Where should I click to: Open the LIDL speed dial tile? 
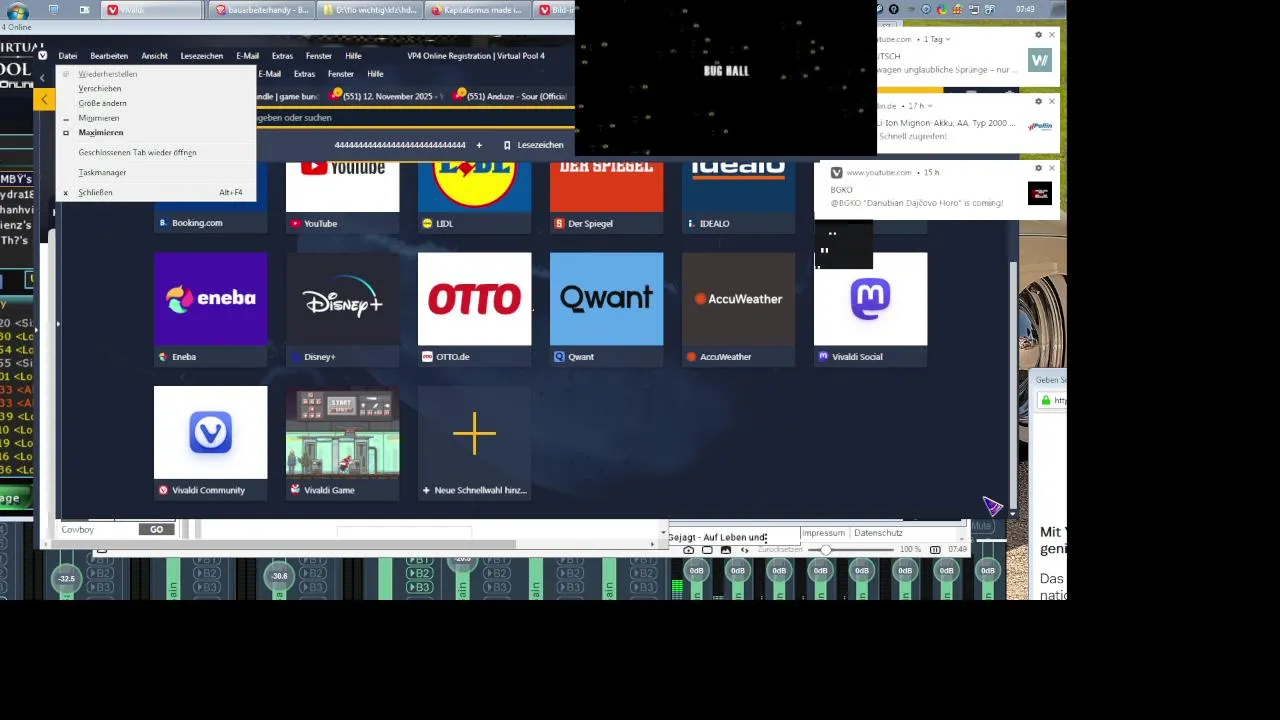coord(474,199)
